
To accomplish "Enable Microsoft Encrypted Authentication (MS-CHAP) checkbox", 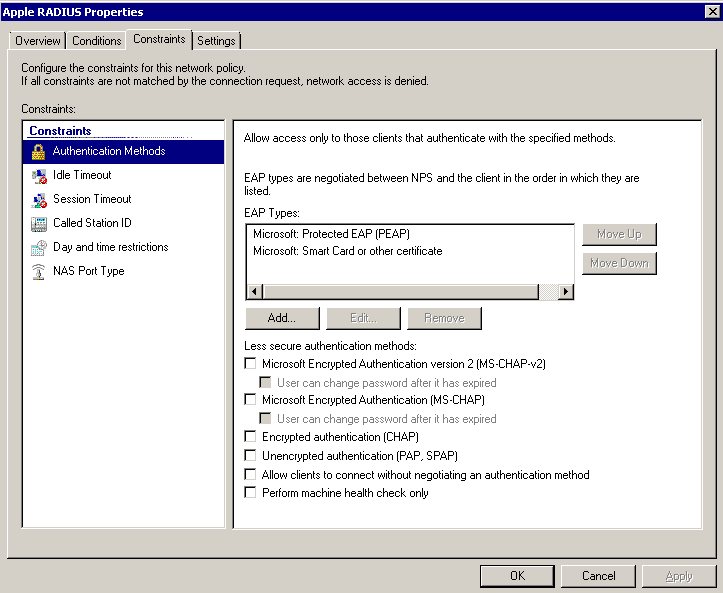I will (250, 399).
